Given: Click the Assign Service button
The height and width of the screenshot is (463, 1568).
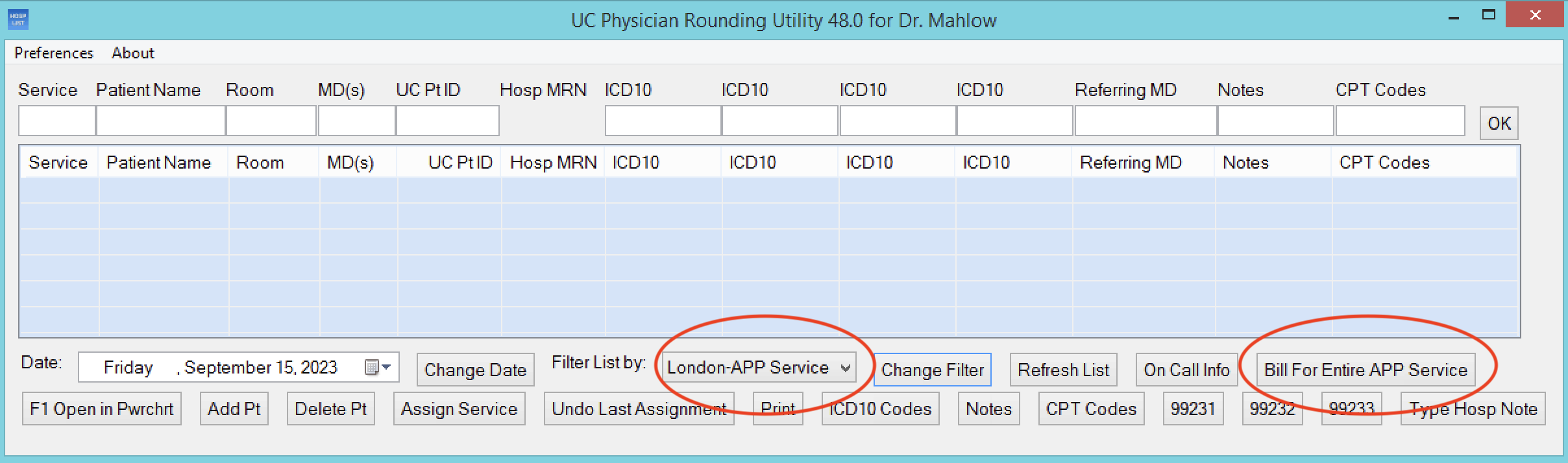Looking at the screenshot, I should [x=459, y=409].
